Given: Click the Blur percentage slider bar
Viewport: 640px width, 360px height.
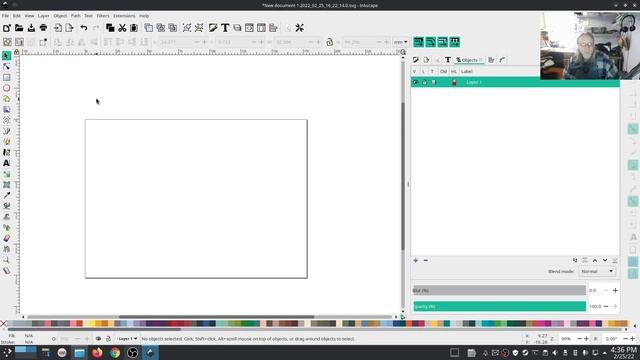Looking at the screenshot, I should click(x=499, y=290).
